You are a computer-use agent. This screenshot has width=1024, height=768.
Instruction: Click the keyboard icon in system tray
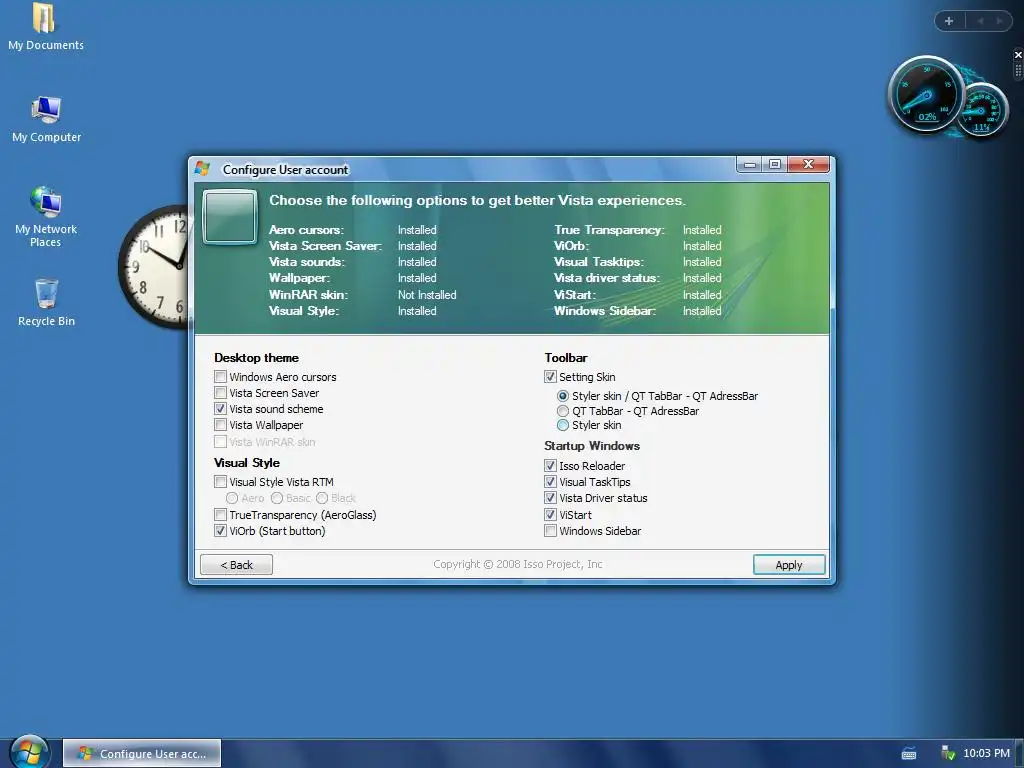pyautogui.click(x=908, y=754)
